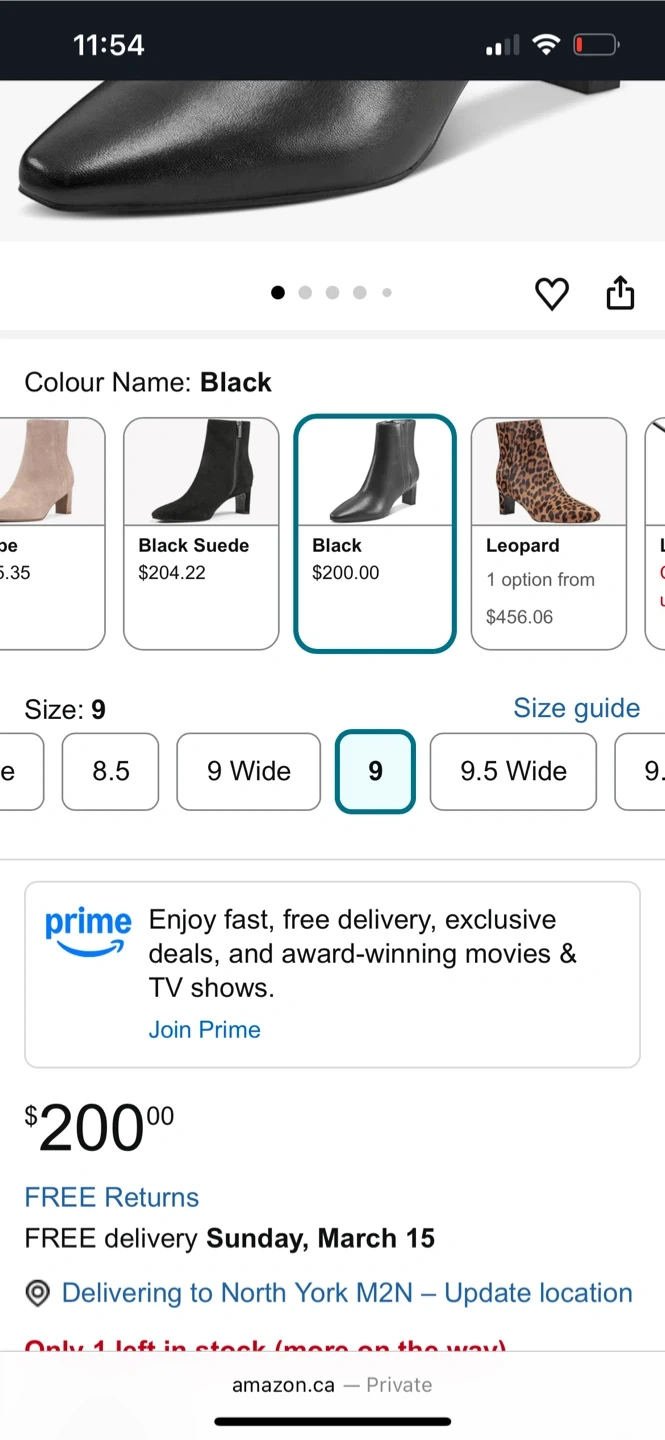The image size is (665, 1440).
Task: Jump to the second image pagination dot
Action: pyautogui.click(x=305, y=293)
